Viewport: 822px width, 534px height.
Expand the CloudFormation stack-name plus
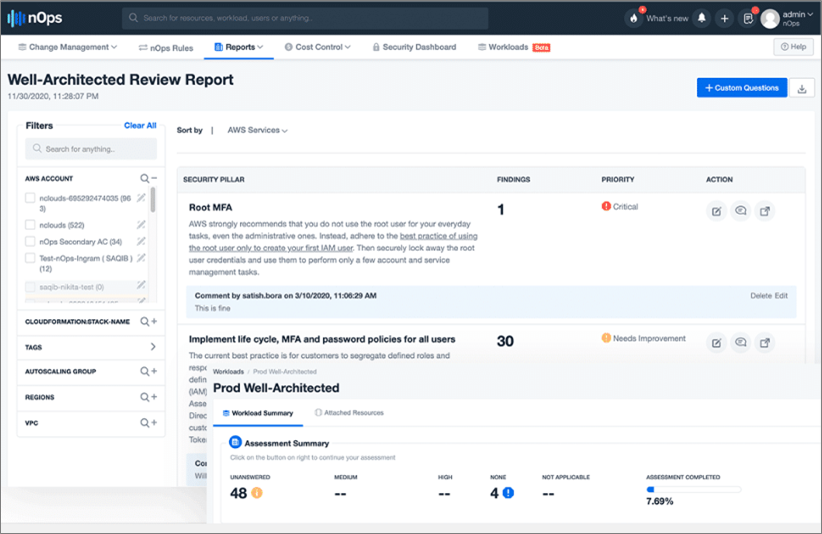click(154, 321)
